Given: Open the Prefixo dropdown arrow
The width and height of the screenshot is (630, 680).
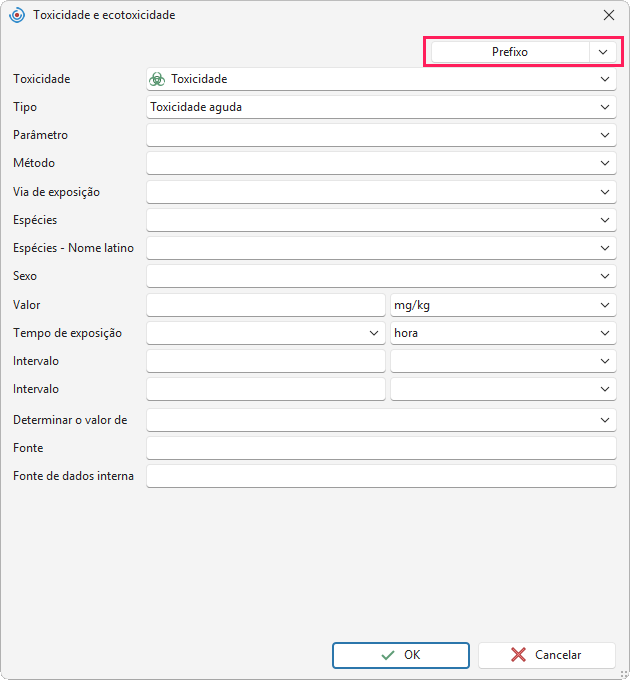Looking at the screenshot, I should click(x=603, y=52).
